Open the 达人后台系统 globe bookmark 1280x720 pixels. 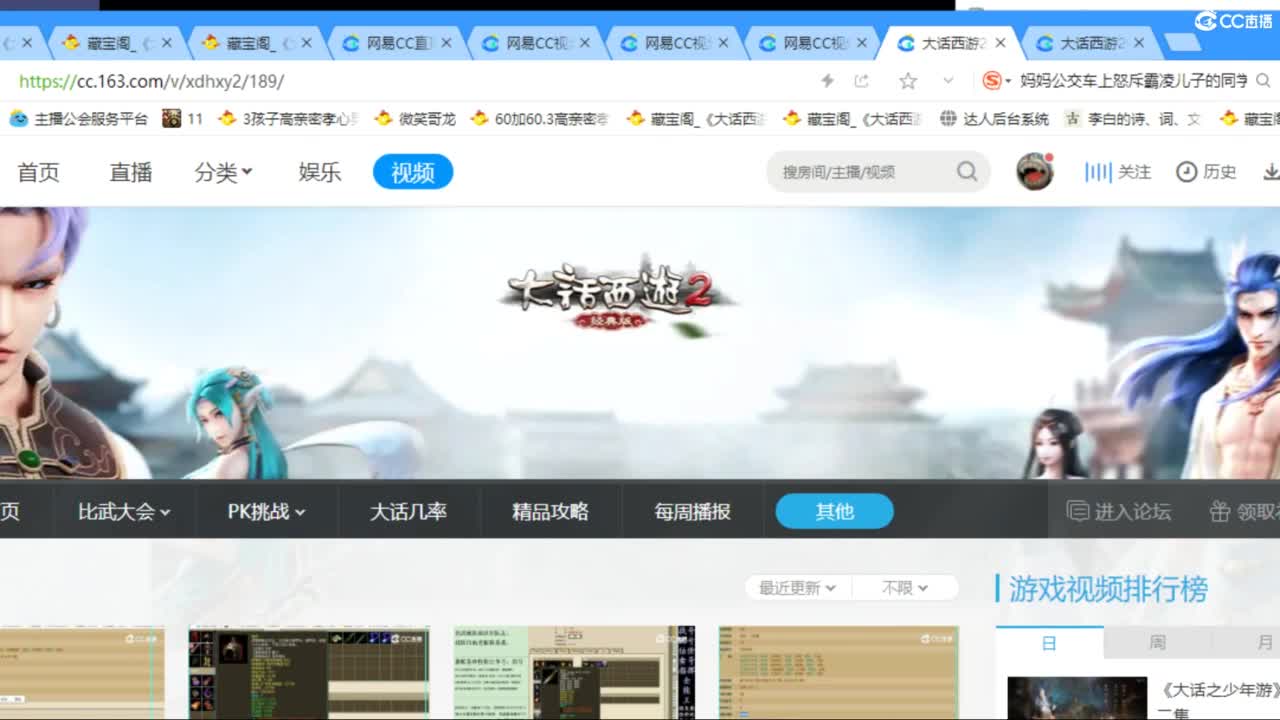(x=995, y=119)
